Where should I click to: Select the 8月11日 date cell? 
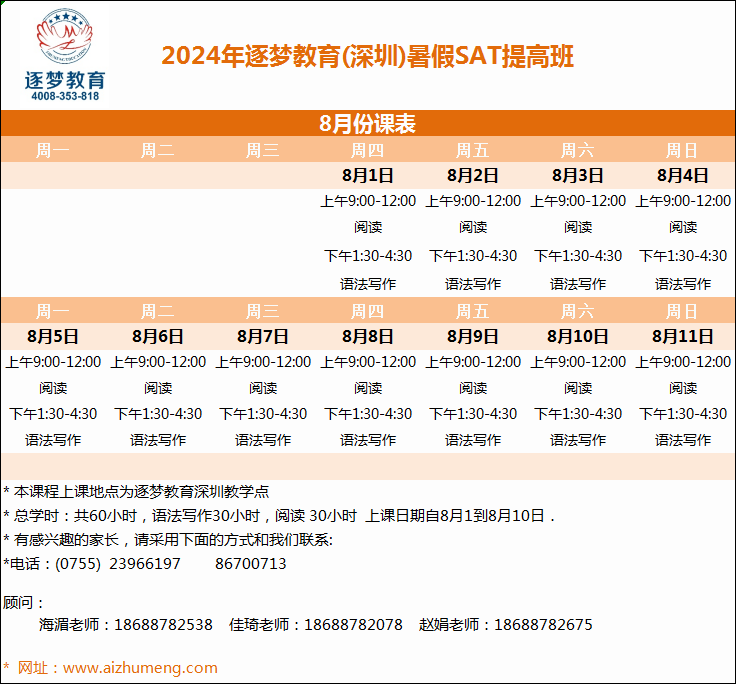[683, 337]
